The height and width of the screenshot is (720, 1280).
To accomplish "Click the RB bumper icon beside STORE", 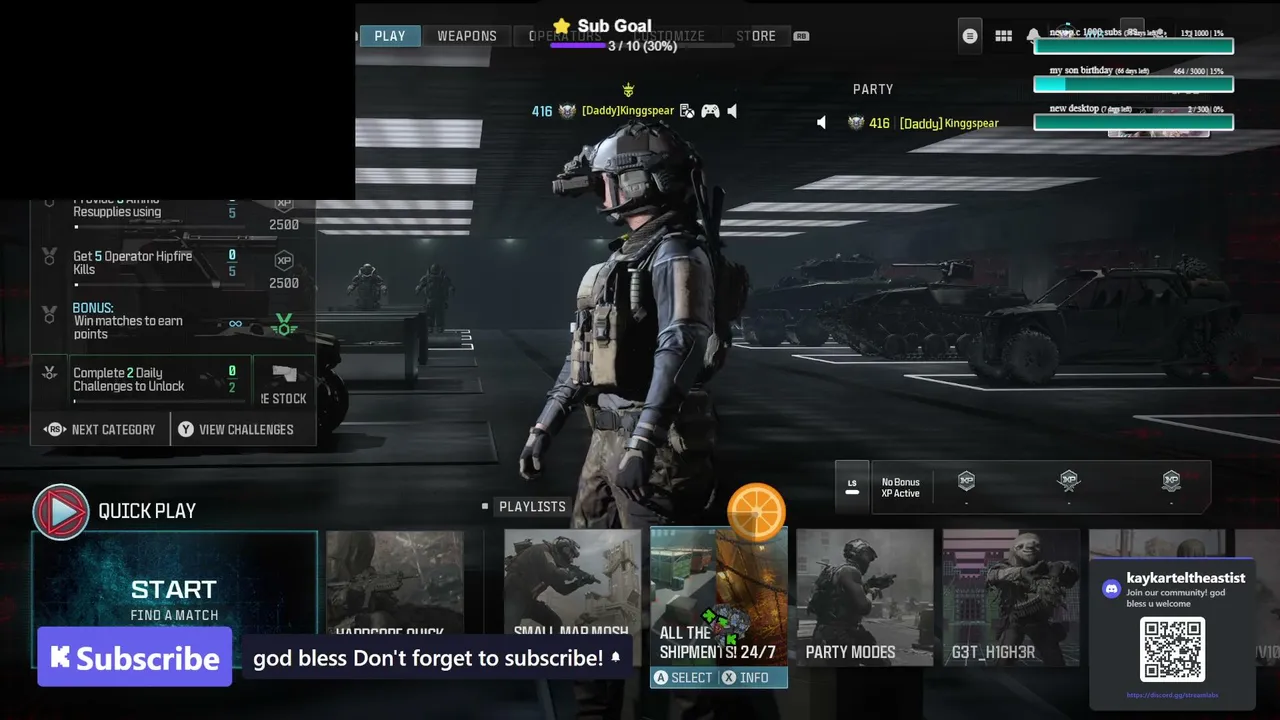I will pos(801,36).
